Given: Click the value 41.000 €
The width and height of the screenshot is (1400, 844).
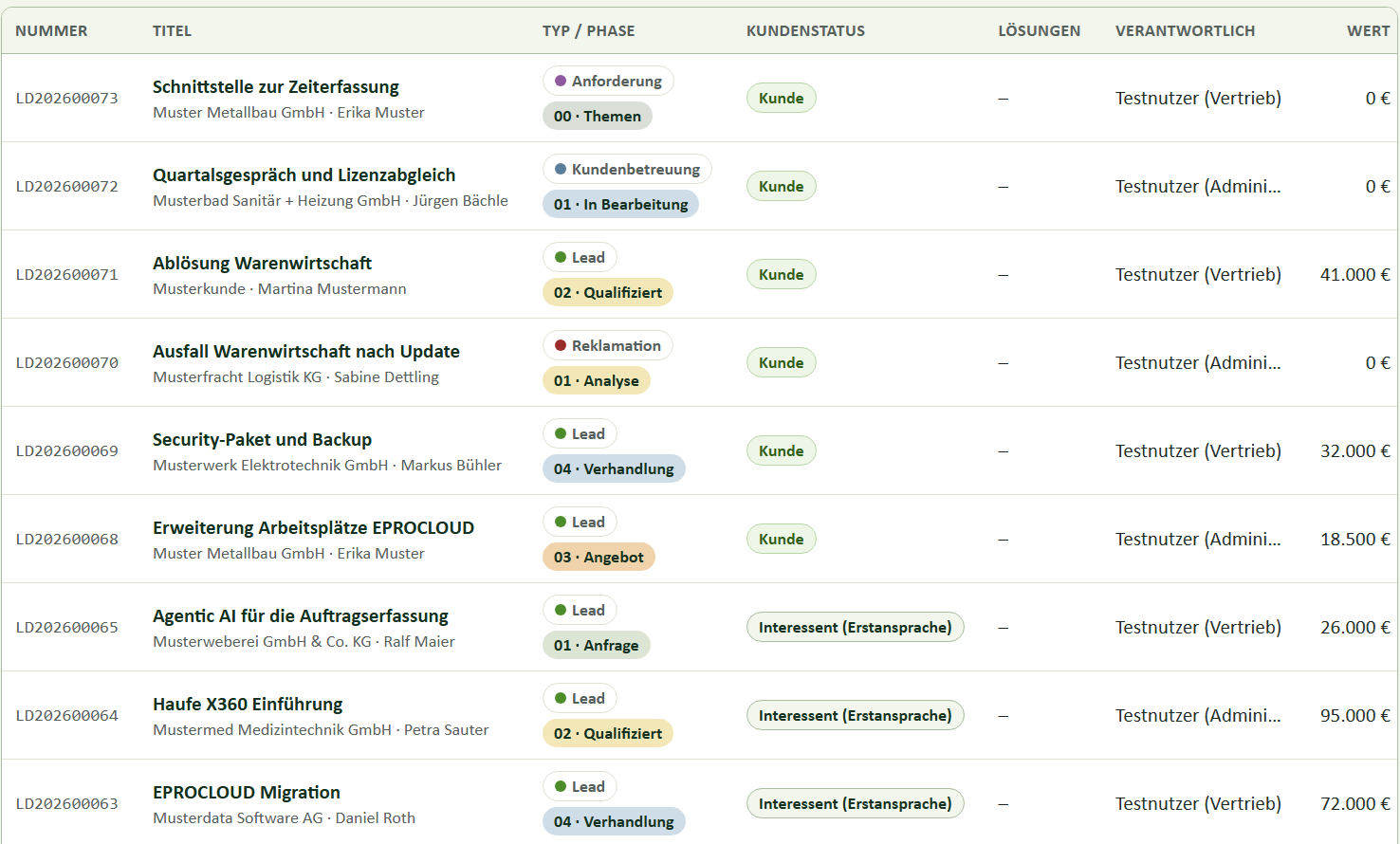Looking at the screenshot, I should [1355, 274].
